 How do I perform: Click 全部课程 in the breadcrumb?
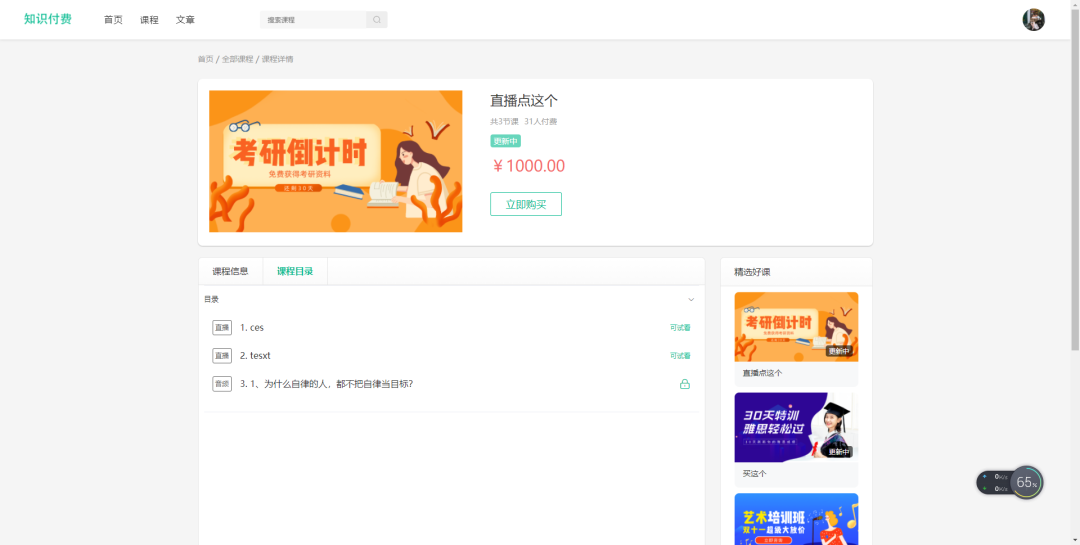click(238, 59)
